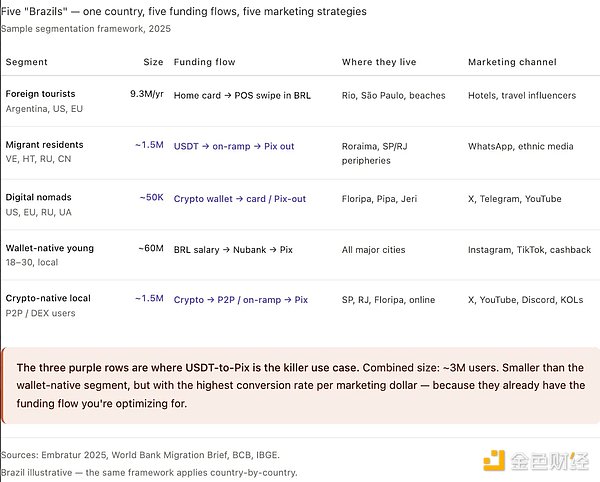This screenshot has height=482, width=600.
Task: Click the Crypto-native local '~1.5M' size
Action: click(x=149, y=298)
